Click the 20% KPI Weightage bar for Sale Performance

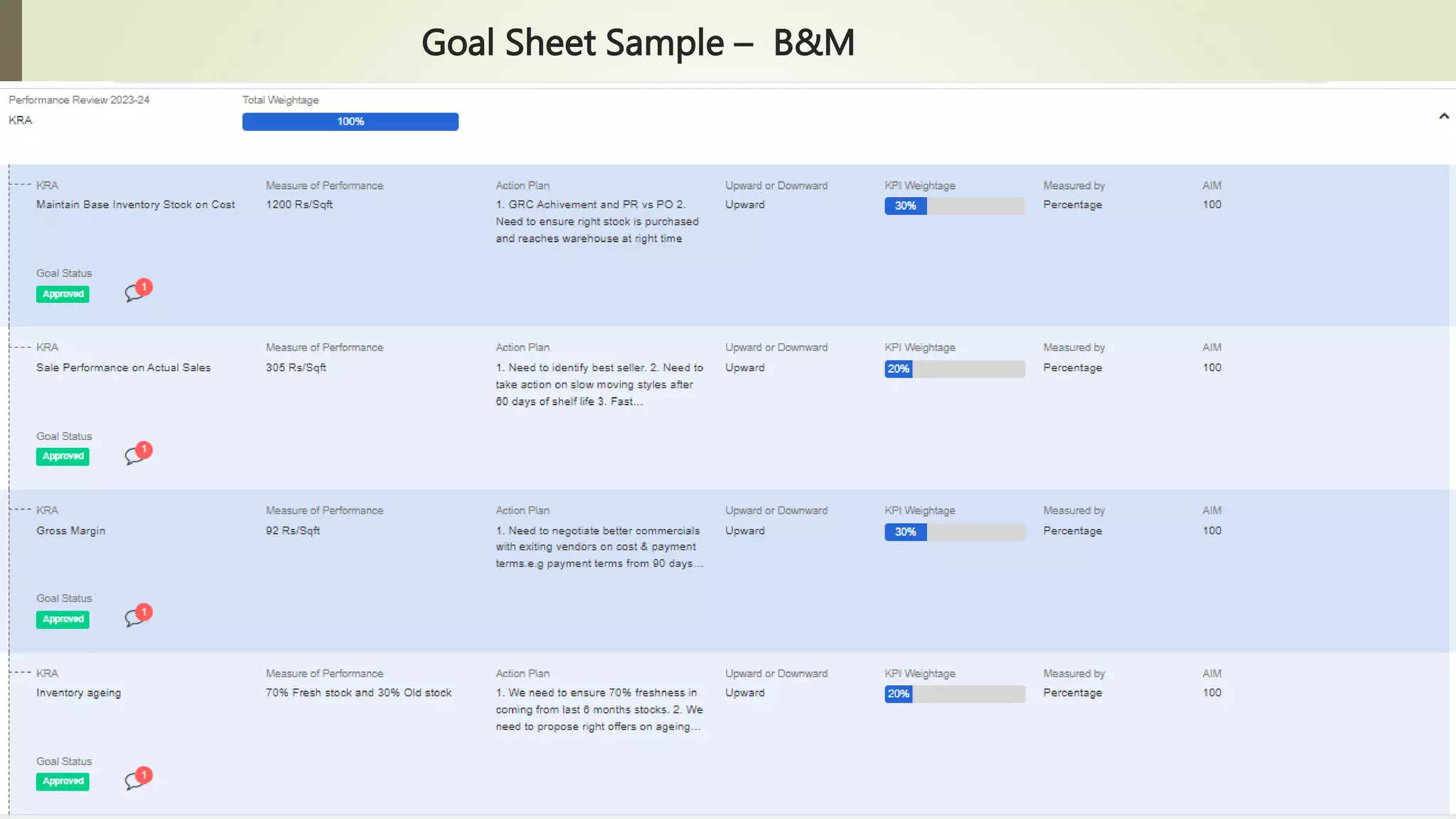[954, 369]
